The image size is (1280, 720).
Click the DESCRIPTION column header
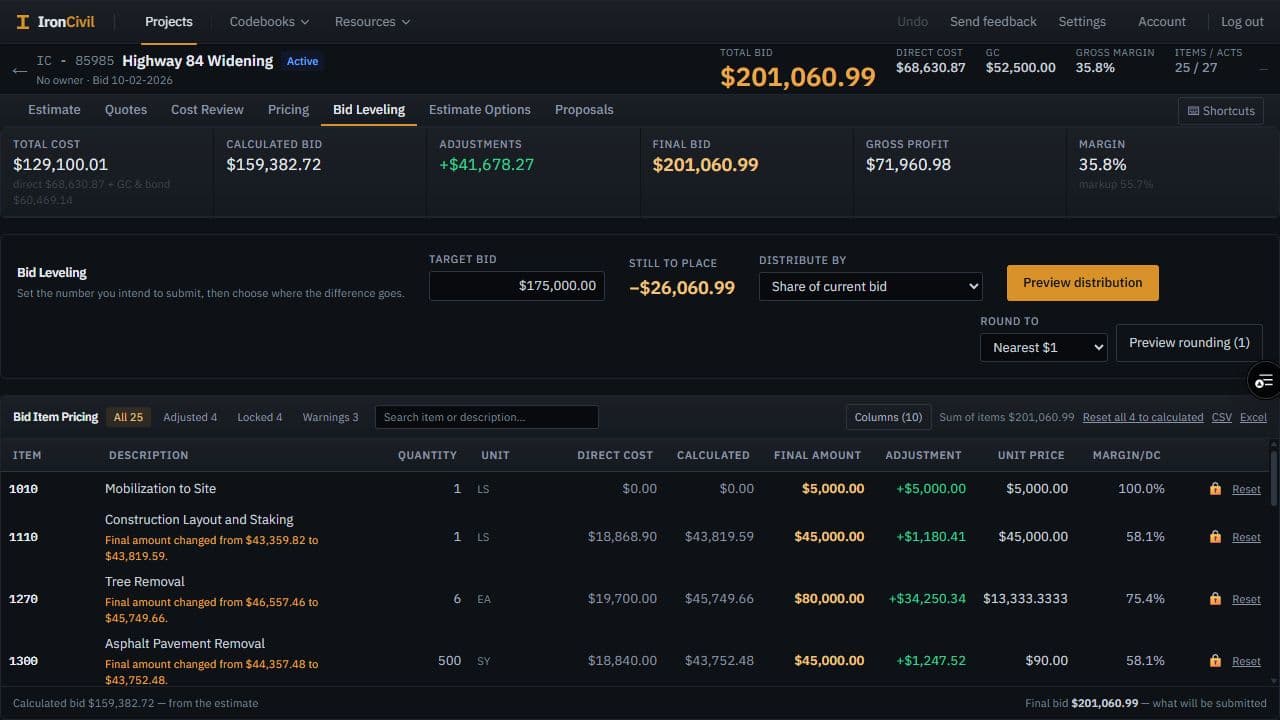(x=148, y=455)
